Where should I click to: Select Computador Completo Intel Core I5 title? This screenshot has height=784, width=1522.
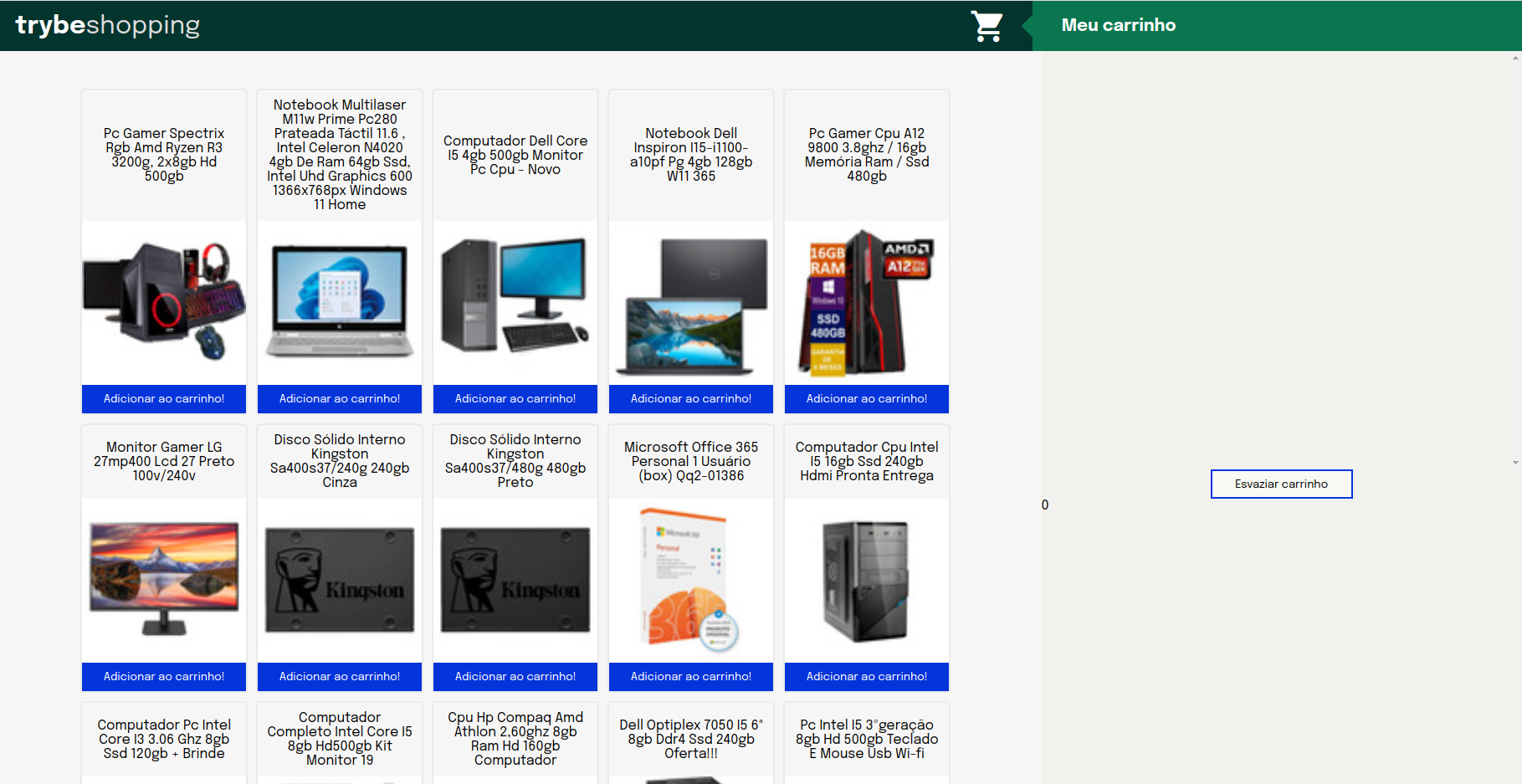click(340, 739)
